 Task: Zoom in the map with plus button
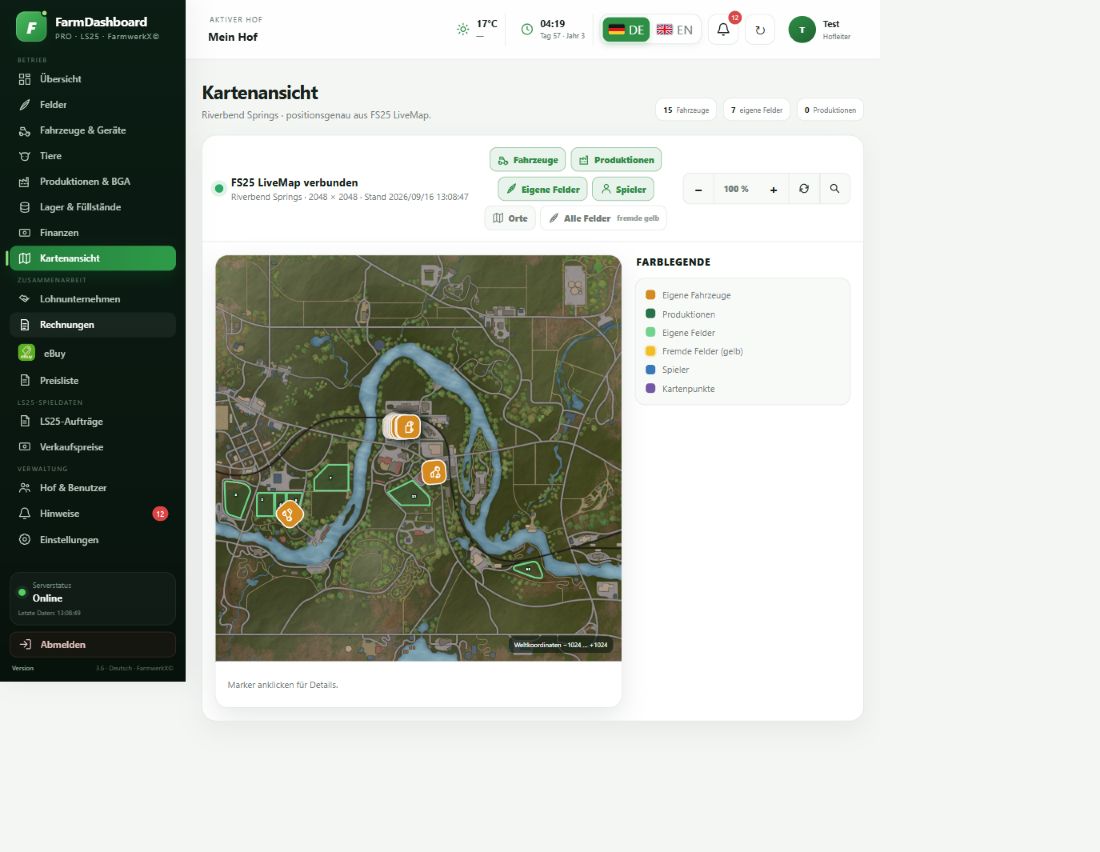pyautogui.click(x=773, y=189)
